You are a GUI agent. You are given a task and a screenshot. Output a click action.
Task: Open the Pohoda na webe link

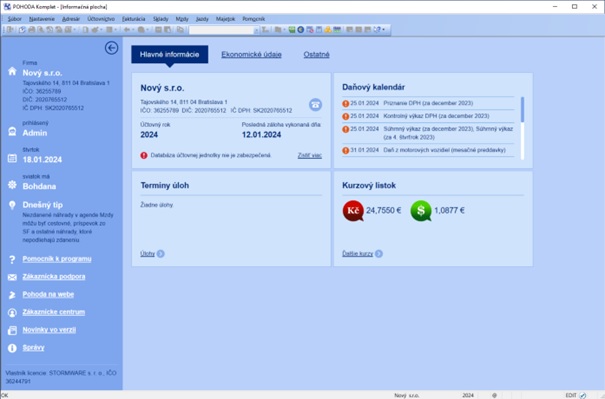(x=48, y=294)
